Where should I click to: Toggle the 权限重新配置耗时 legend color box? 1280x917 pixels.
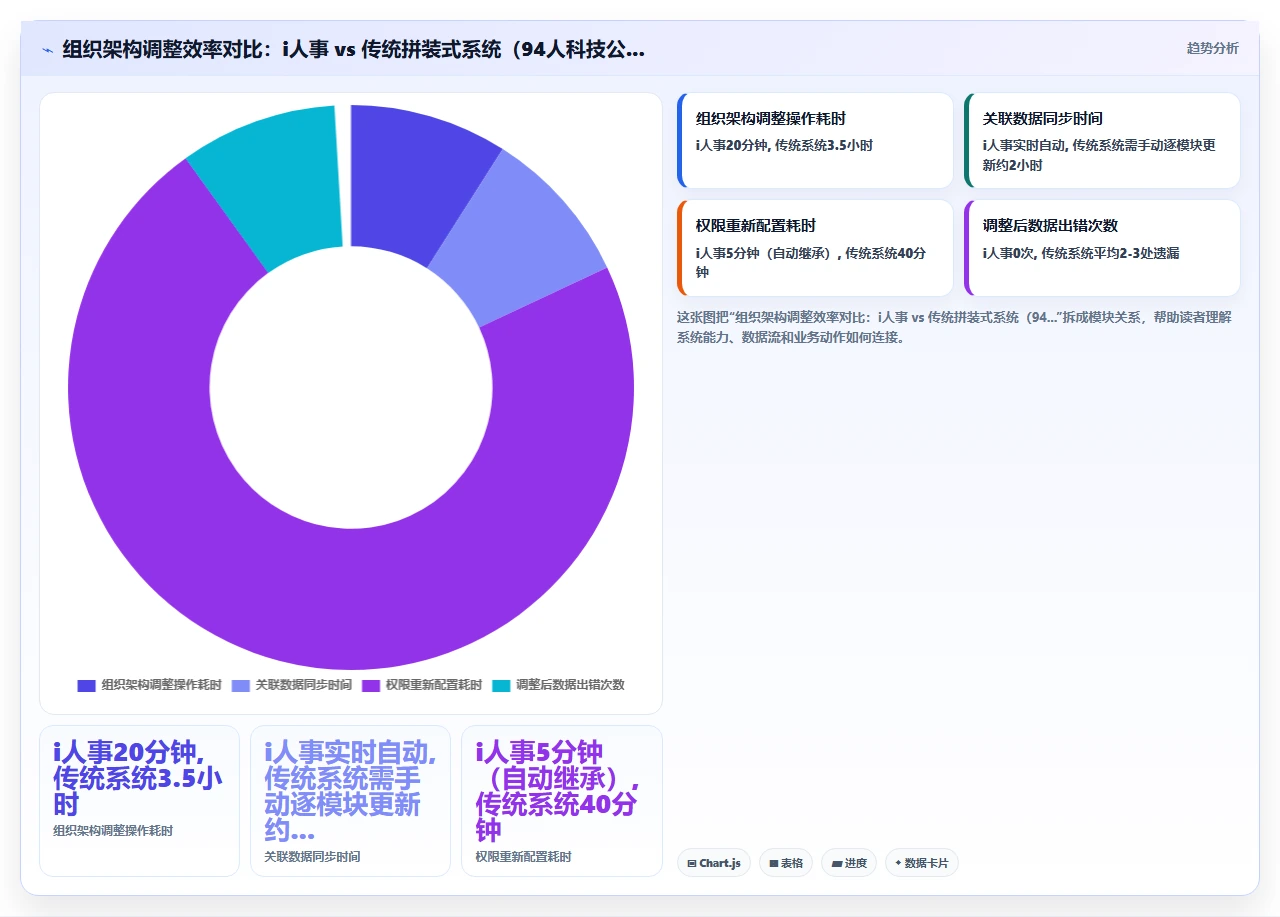tap(371, 685)
